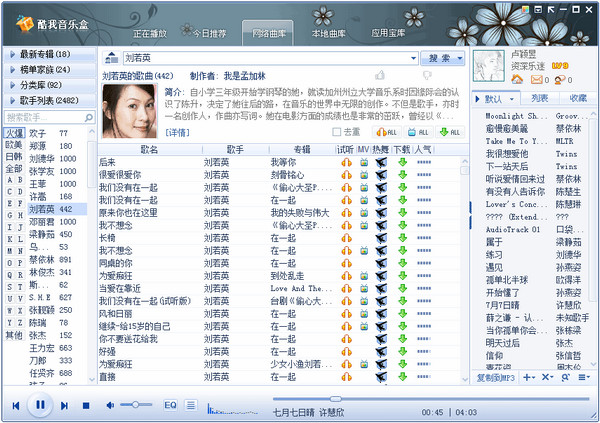Open the add (+) dropdown in playlist toolbar
This screenshot has width=600, height=423.
(x=529, y=377)
